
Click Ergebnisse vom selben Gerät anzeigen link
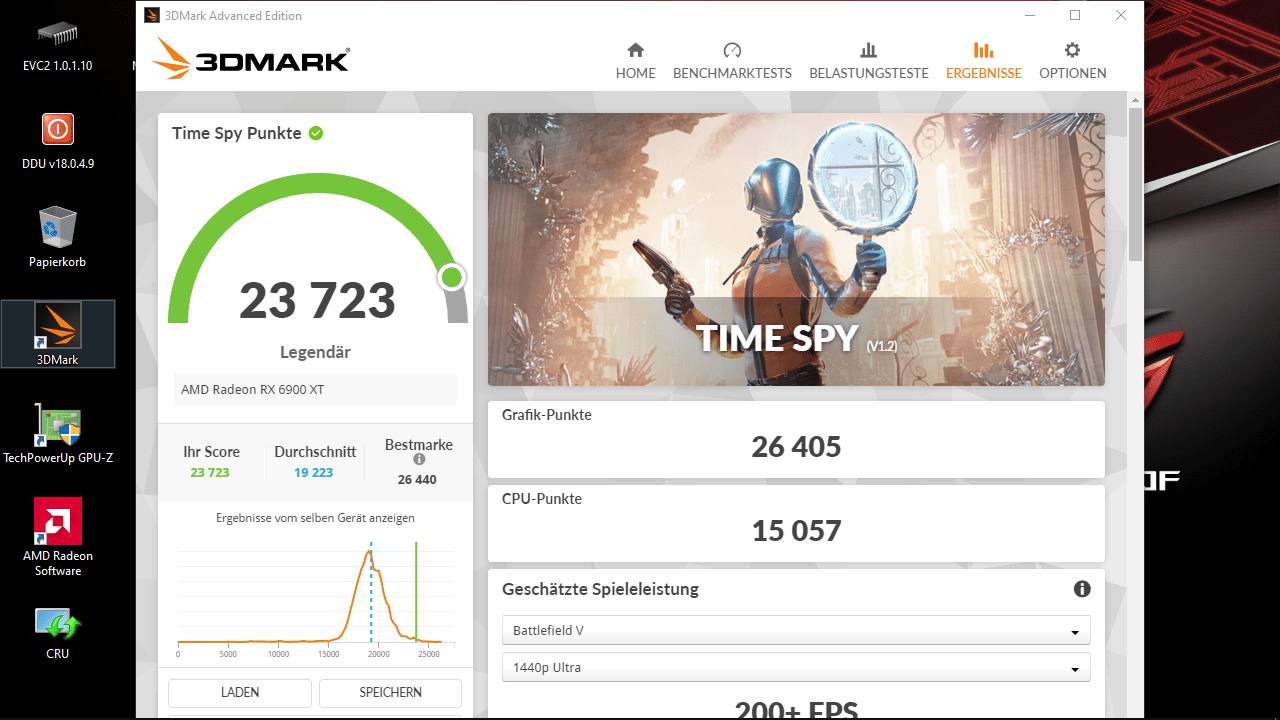pos(315,518)
